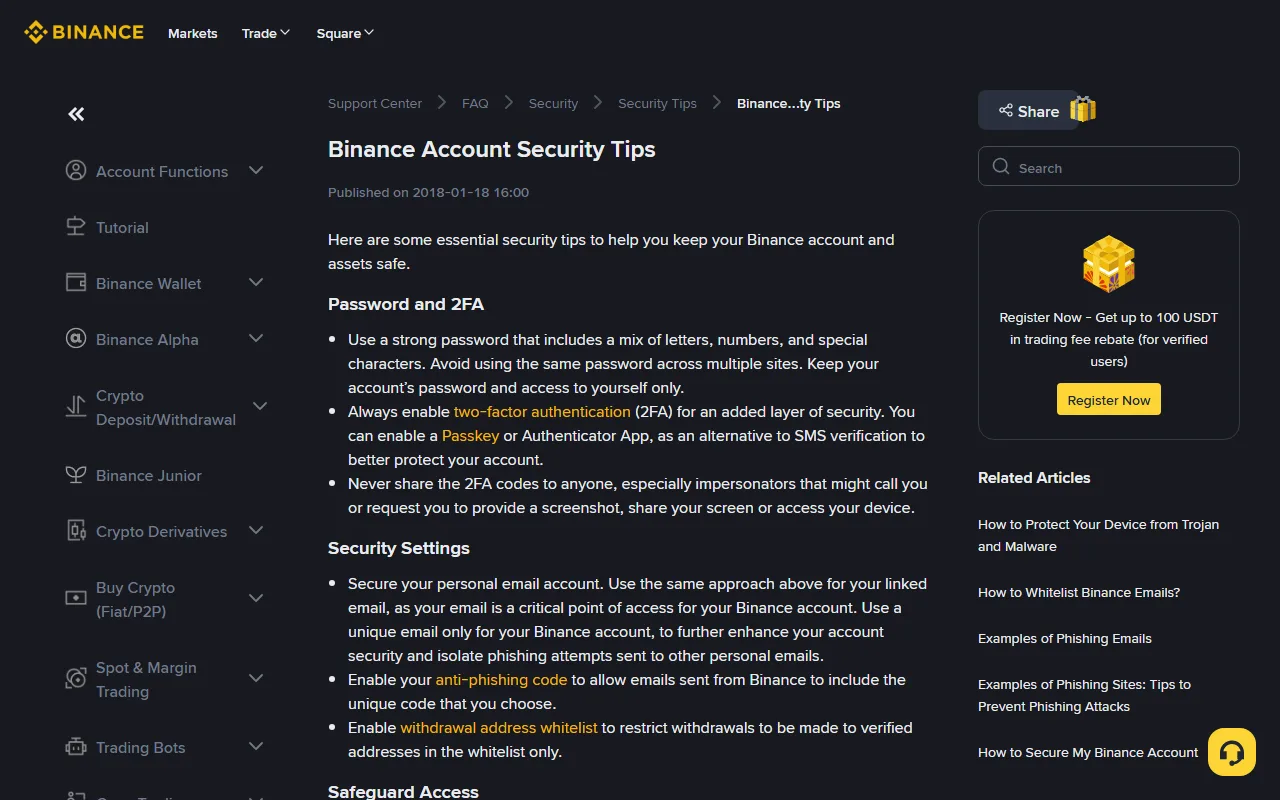Click the Spot & Margin Trading icon
This screenshot has height=800, width=1280.
(76, 678)
